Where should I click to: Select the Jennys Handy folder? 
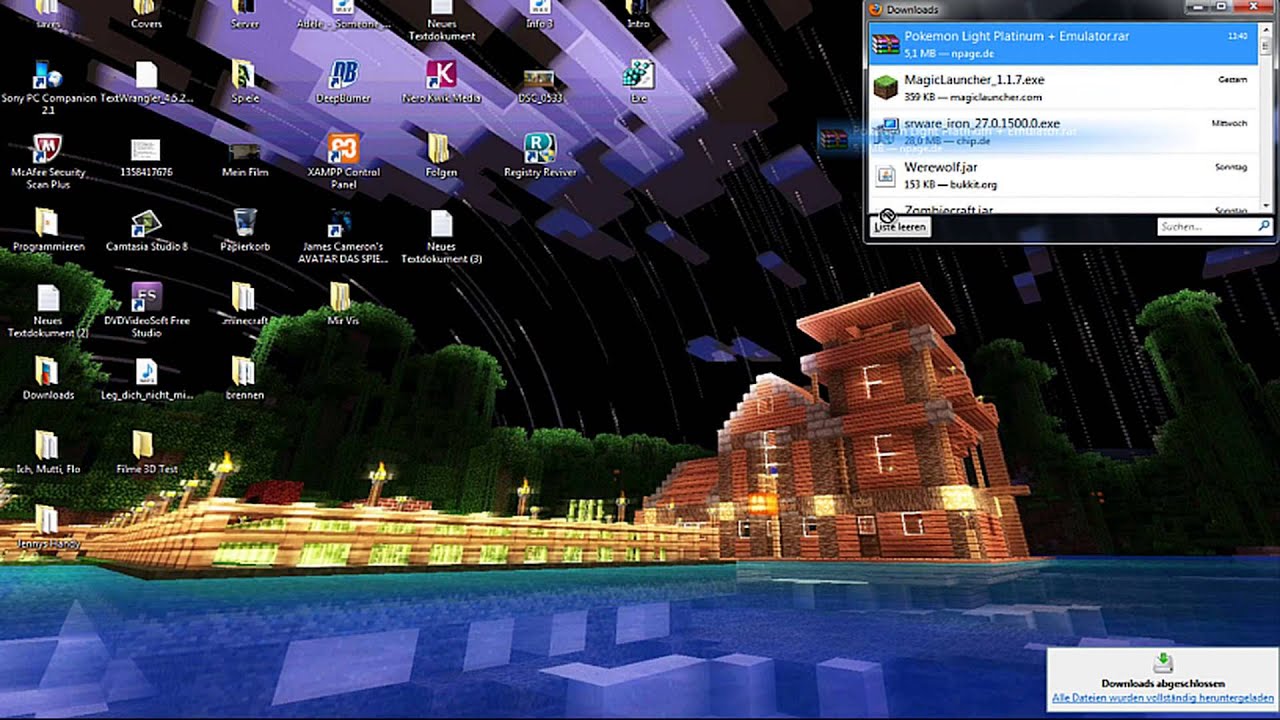pyautogui.click(x=47, y=526)
